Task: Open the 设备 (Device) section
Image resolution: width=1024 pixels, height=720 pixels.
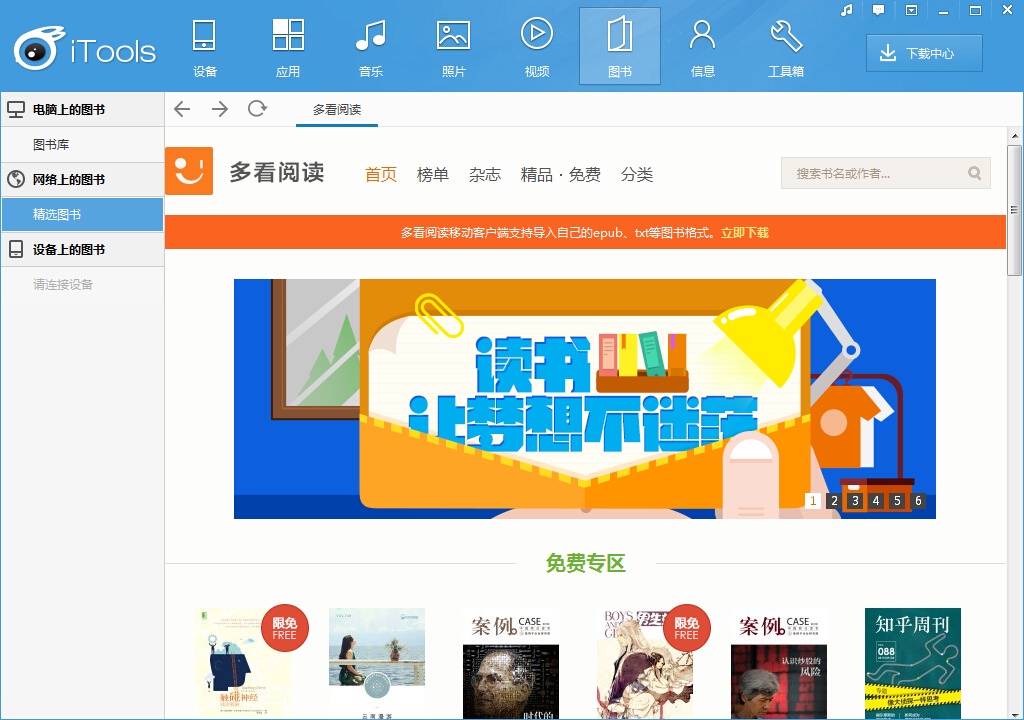Action: click(204, 46)
